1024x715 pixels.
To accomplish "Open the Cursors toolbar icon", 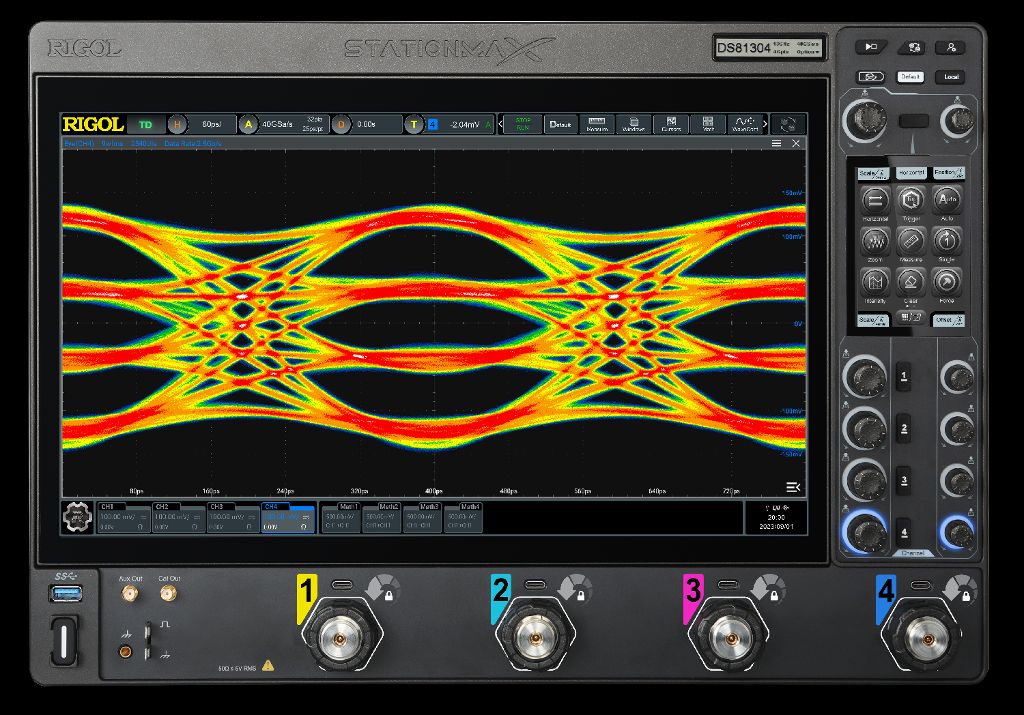I will coord(672,124).
